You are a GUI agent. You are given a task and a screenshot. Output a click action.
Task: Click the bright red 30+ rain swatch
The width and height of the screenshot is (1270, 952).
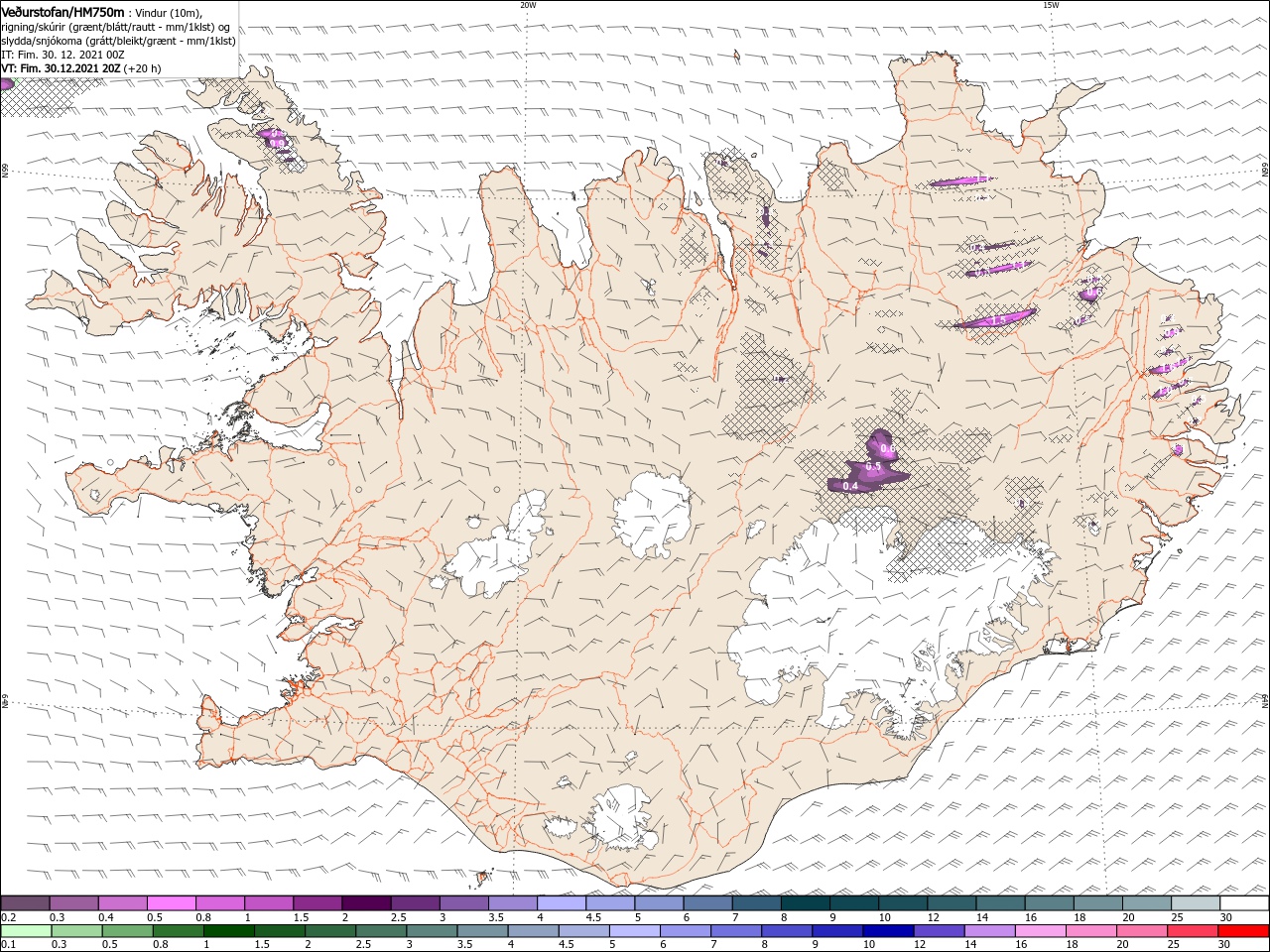pyautogui.click(x=1243, y=931)
